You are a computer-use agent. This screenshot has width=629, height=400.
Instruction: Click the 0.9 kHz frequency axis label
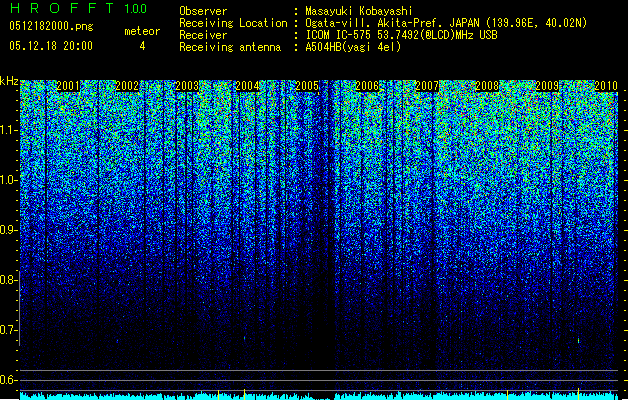[9, 230]
